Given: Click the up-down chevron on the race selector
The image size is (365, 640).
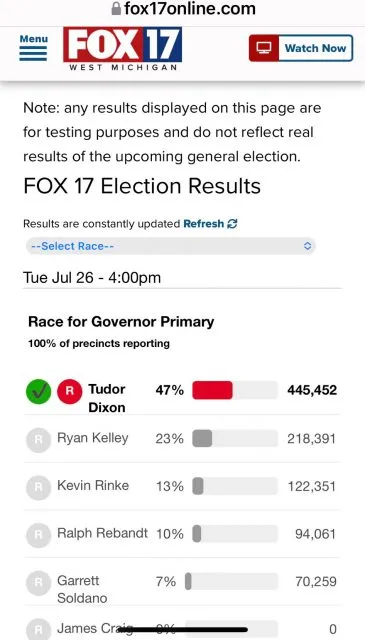Looking at the screenshot, I should [x=308, y=246].
